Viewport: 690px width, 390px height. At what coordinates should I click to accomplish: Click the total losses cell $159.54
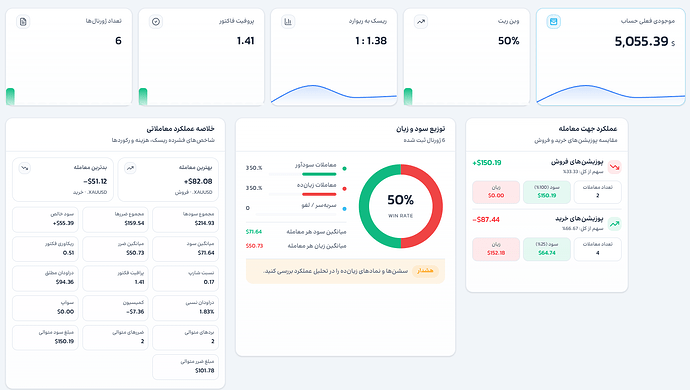click(x=115, y=219)
